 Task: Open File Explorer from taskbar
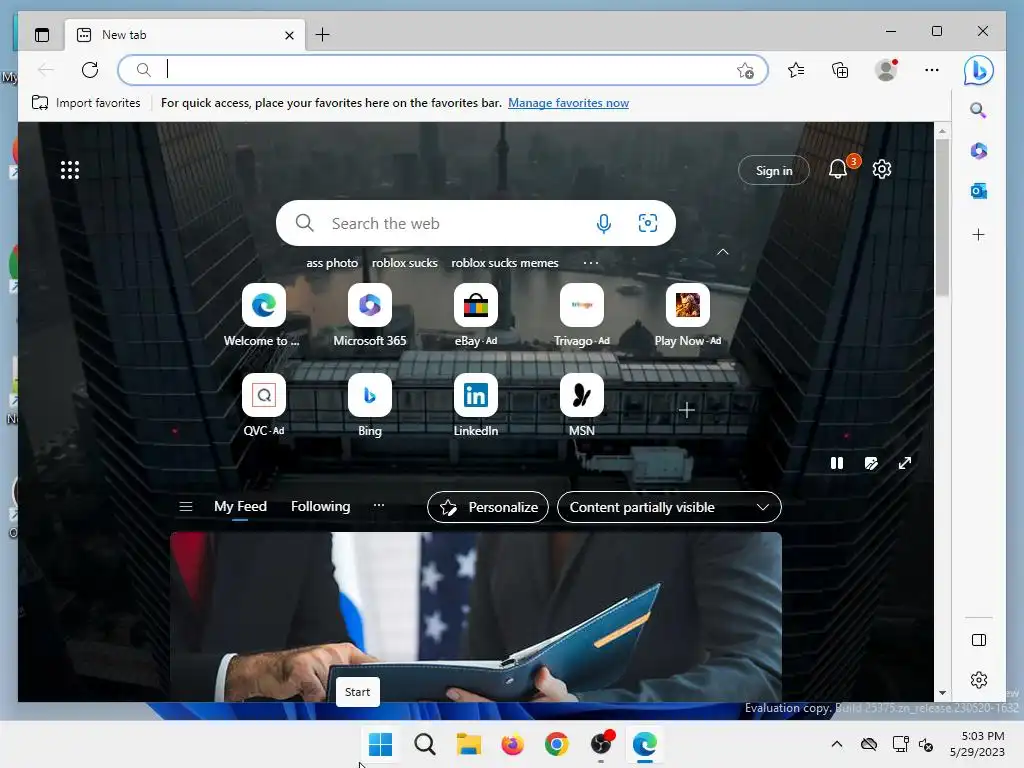[468, 744]
